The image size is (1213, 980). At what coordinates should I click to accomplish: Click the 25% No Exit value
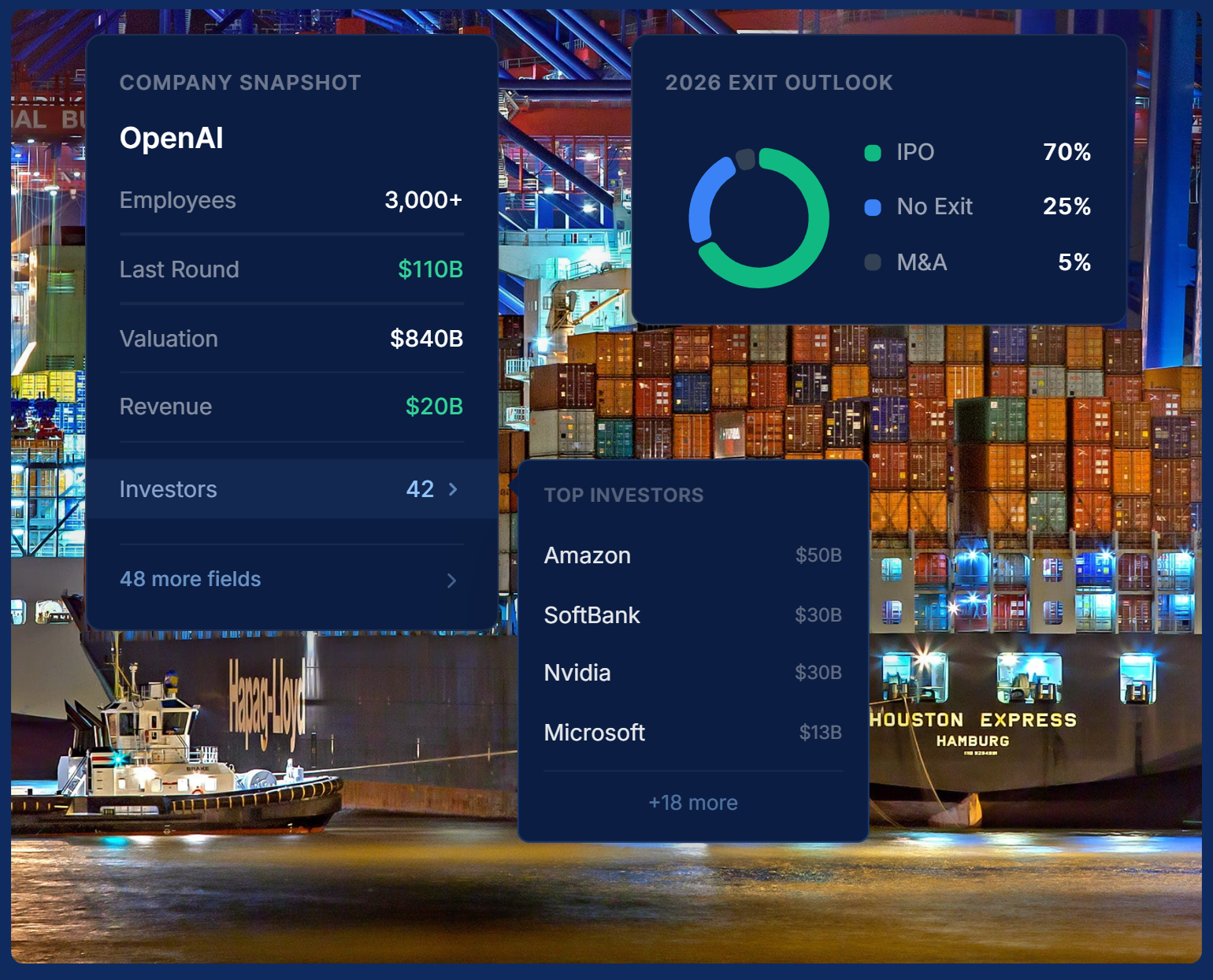[1066, 206]
